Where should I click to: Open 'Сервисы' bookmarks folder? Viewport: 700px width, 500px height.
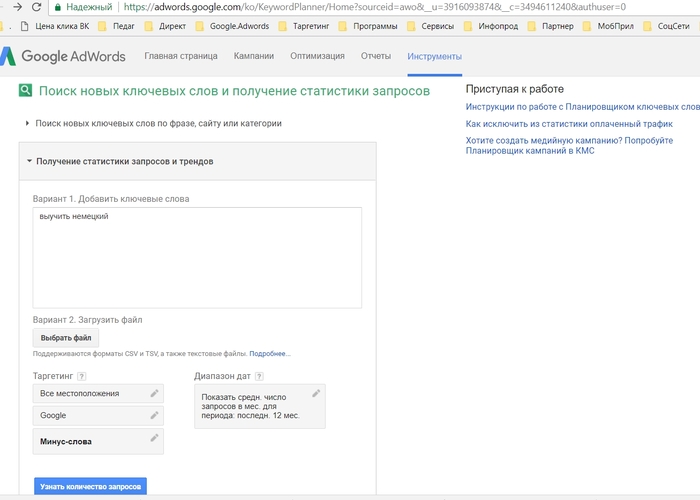[x=431, y=26]
